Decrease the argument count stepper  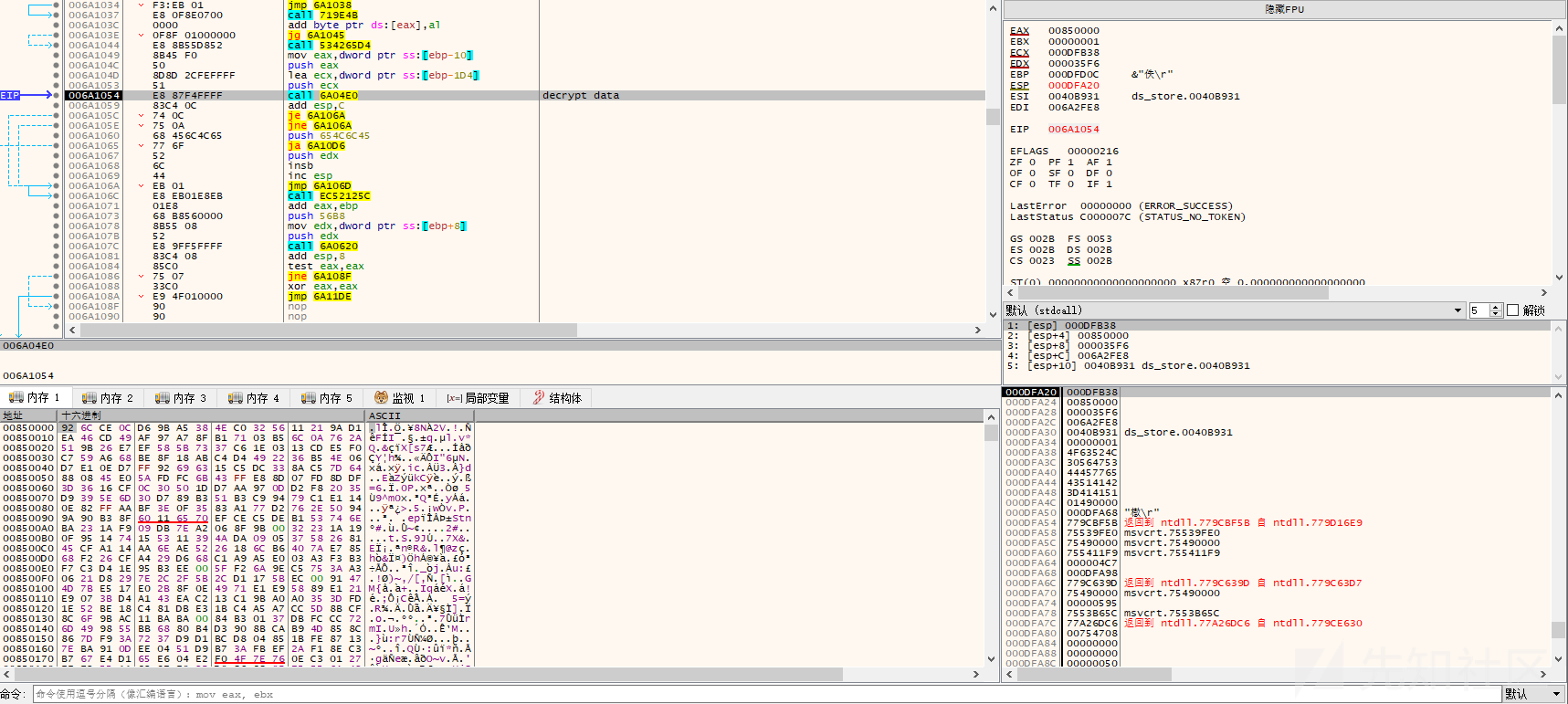pyautogui.click(x=1496, y=314)
